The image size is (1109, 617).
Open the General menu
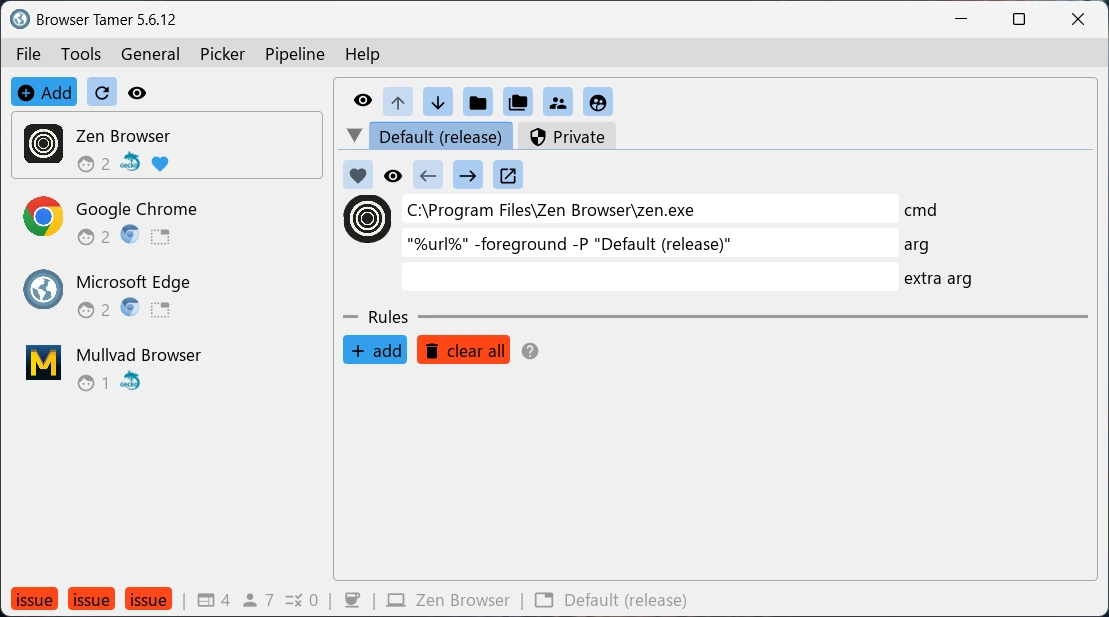[x=150, y=54]
